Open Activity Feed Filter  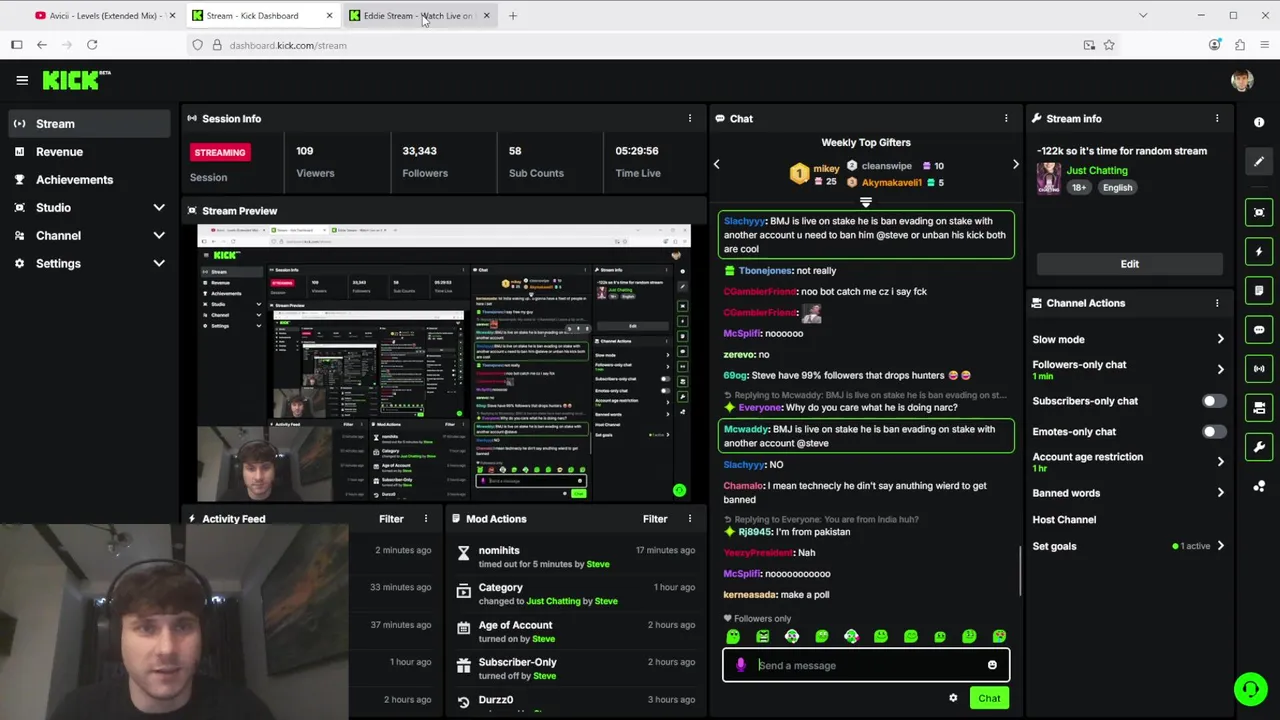point(391,519)
